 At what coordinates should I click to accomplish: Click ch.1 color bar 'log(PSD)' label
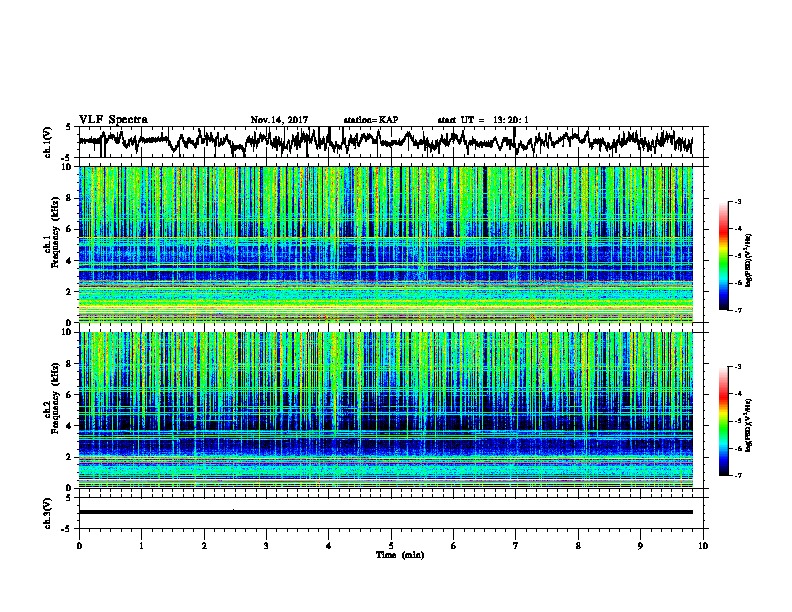(749, 260)
